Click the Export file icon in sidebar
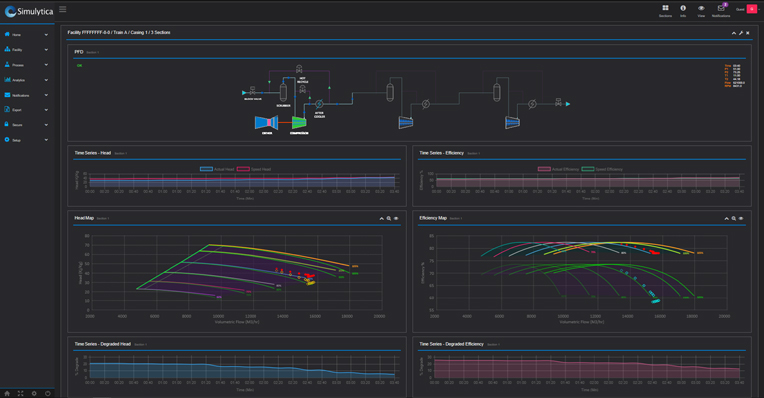Screen dimensions: 764x398 7,110
